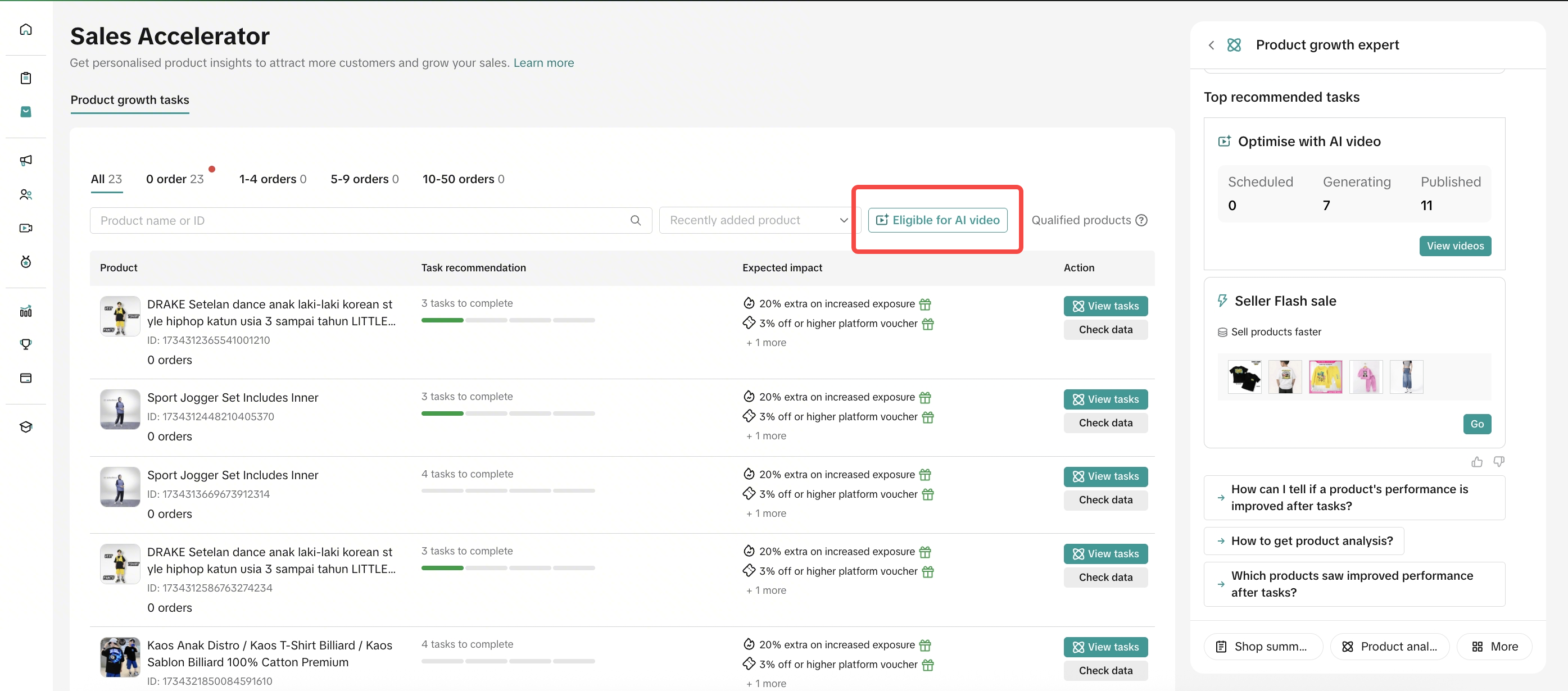Expand '+ 1 more' for first product
The height and width of the screenshot is (691, 1568).
(x=766, y=343)
